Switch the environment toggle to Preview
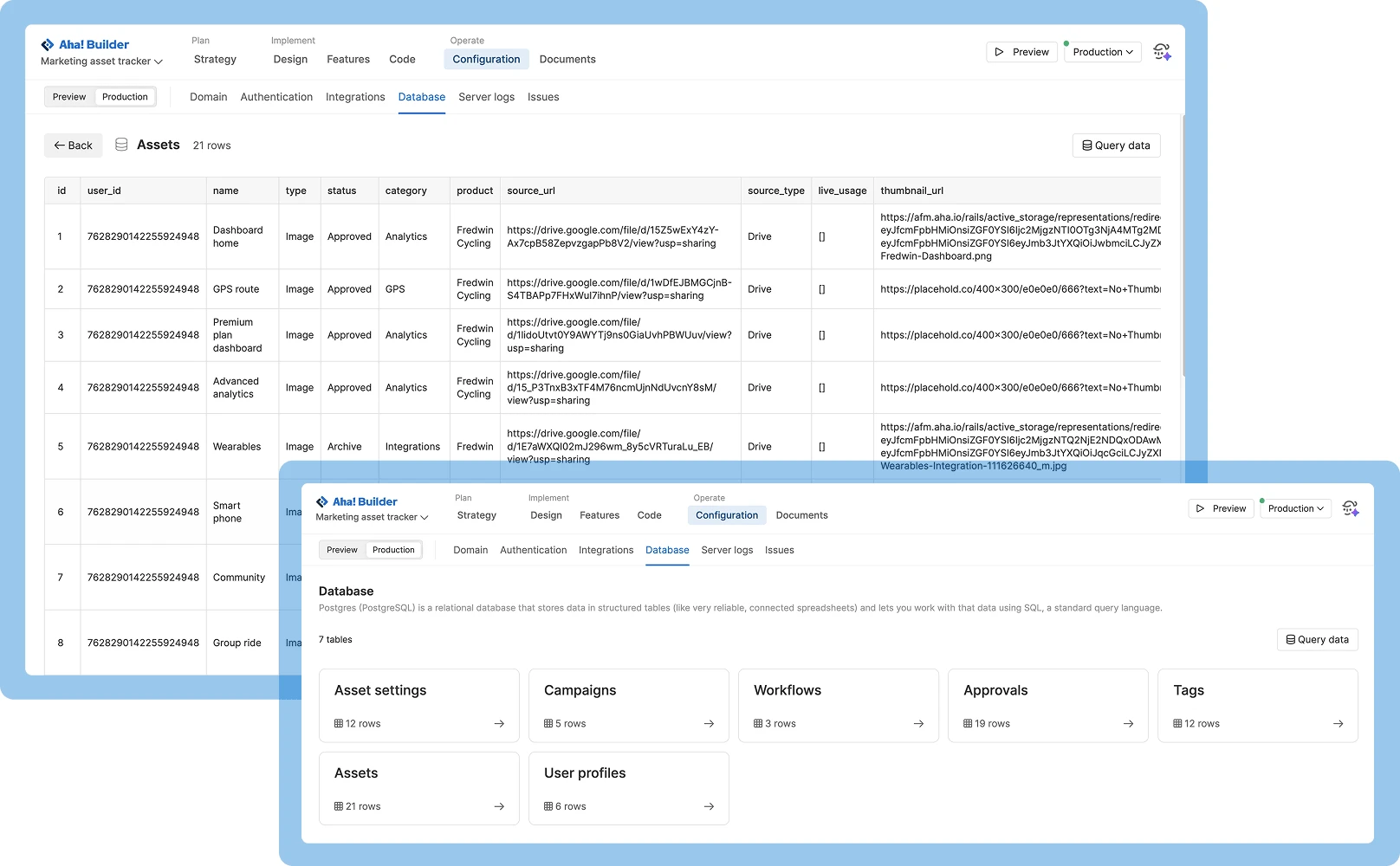Viewport: 1400px width, 866px height. (x=69, y=96)
